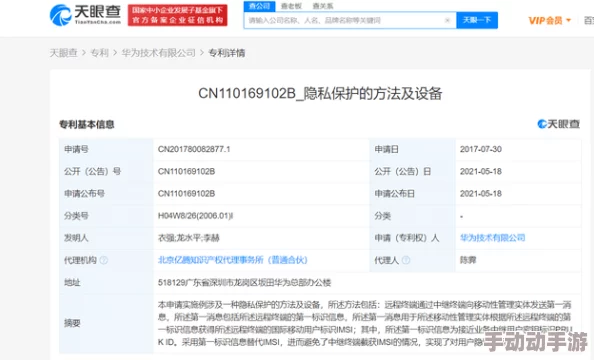Open the 北京亿腾知识产权代理事务所 agency link
Viewport: 594px width, 360px height.
(233, 260)
